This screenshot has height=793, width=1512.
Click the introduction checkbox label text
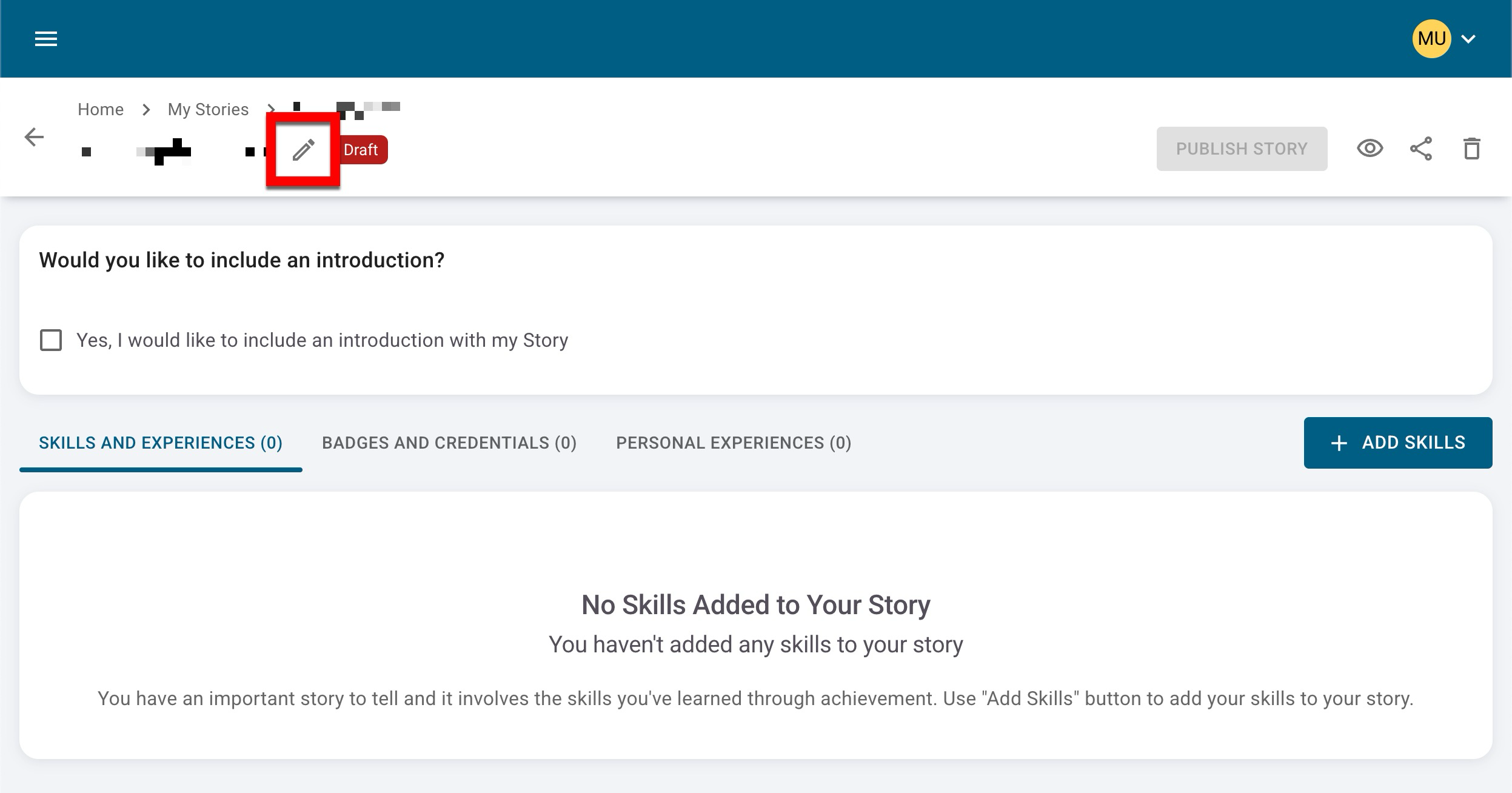pos(322,340)
